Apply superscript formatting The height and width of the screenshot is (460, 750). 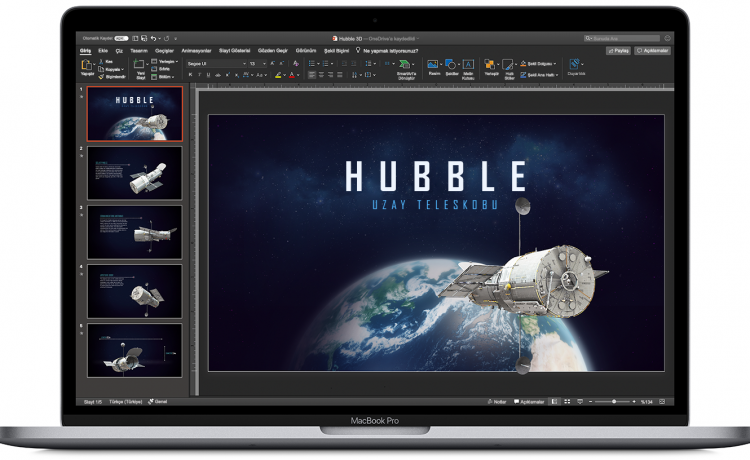(228, 75)
